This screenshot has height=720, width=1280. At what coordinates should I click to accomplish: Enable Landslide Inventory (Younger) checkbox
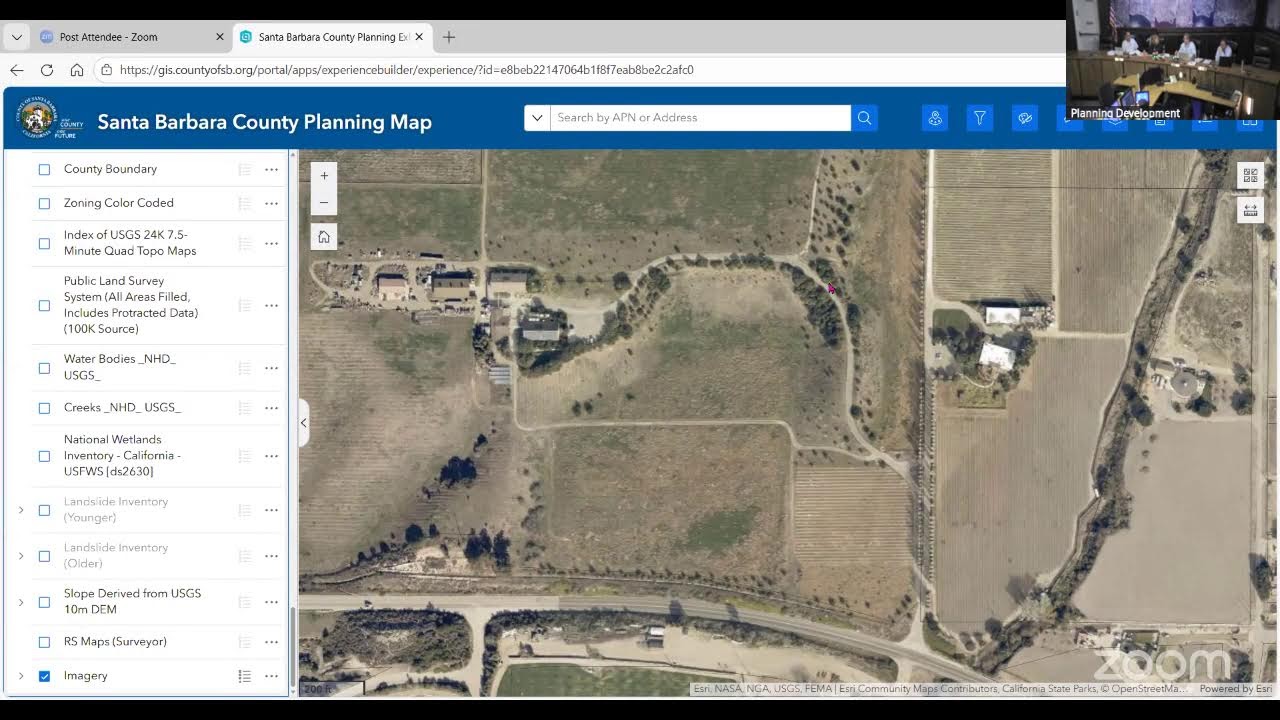[44, 510]
